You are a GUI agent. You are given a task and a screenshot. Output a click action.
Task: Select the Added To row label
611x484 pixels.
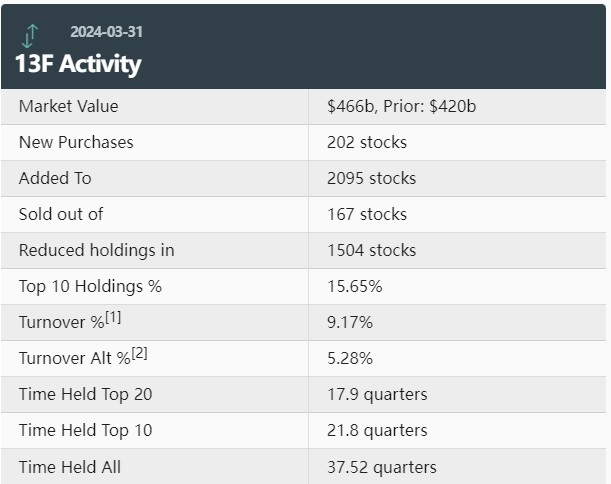[55, 178]
